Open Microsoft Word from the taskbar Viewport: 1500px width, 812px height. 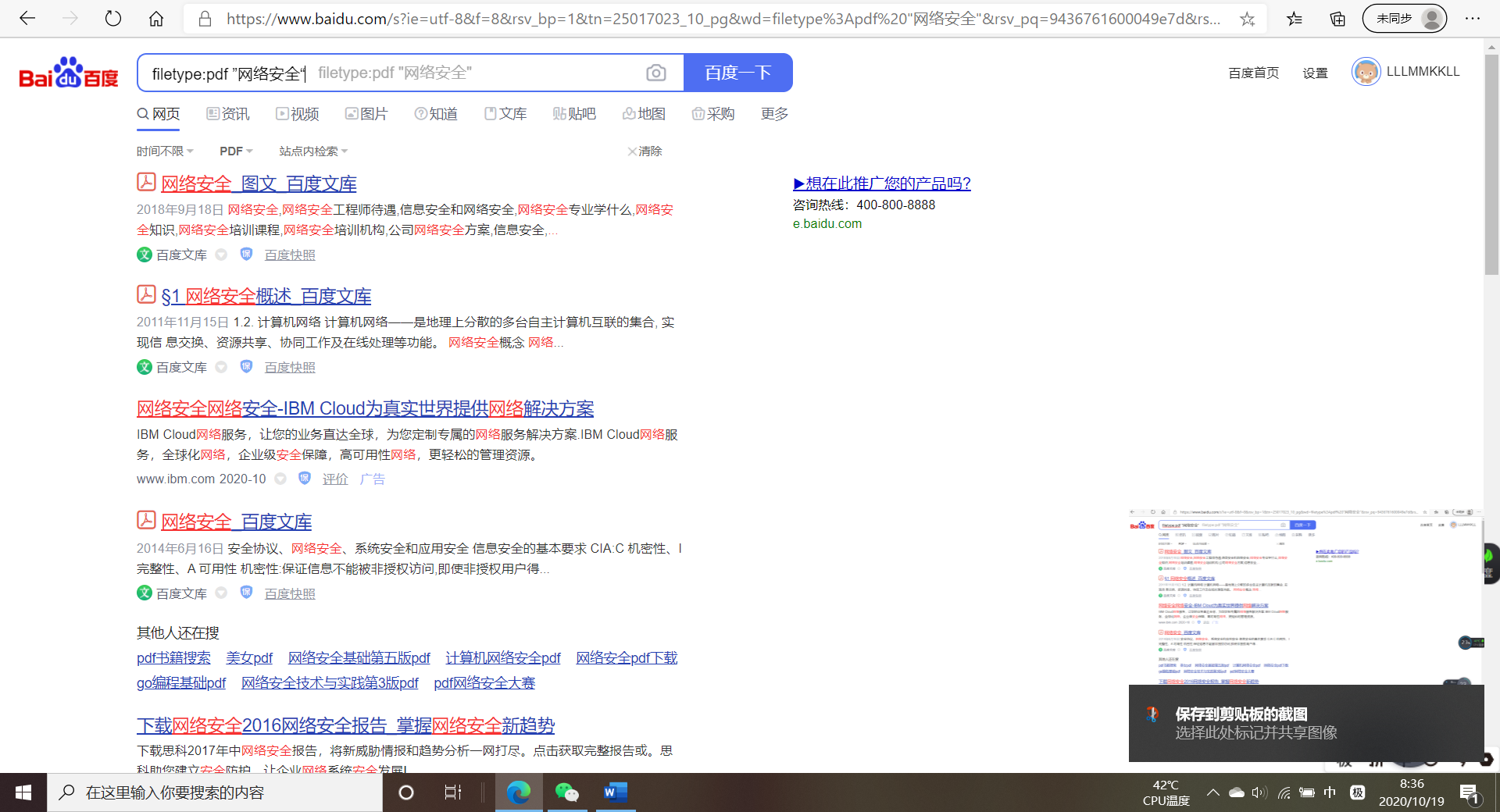pos(616,792)
